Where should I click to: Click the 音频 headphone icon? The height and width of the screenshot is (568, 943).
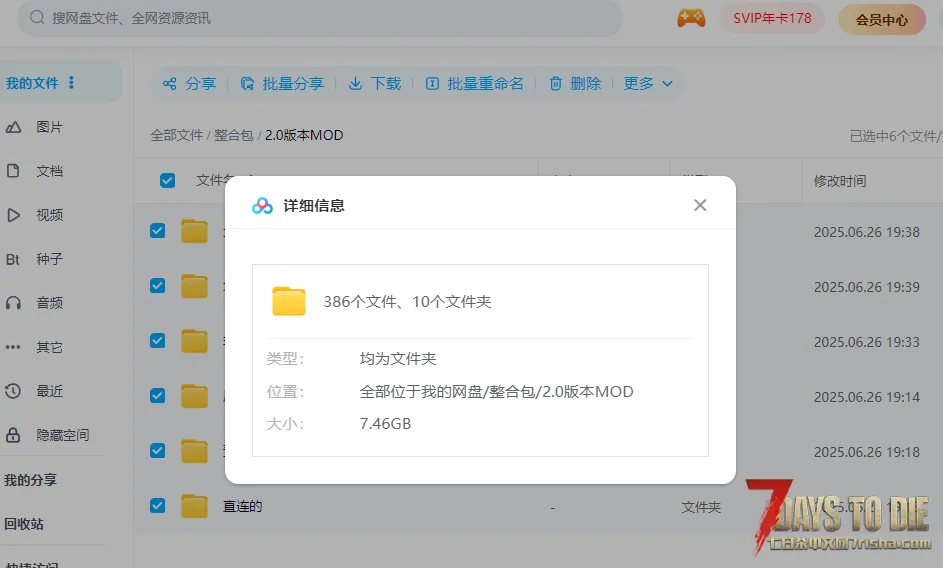click(x=13, y=303)
